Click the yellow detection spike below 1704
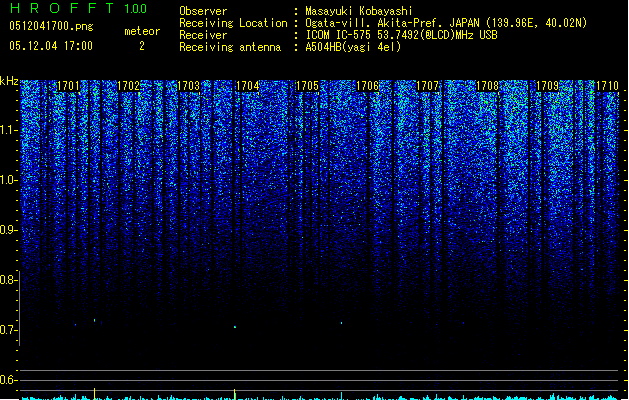The width and height of the screenshot is (629, 400). [x=235, y=393]
